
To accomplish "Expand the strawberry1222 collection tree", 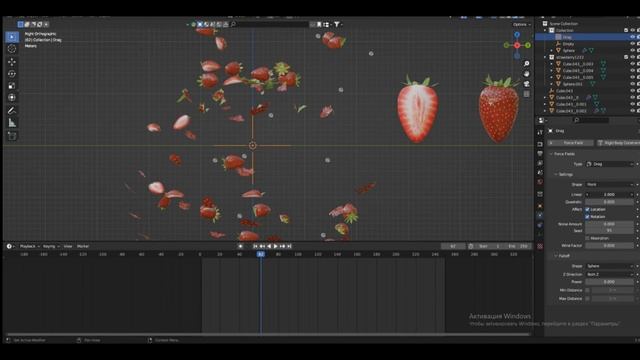I will tap(545, 57).
